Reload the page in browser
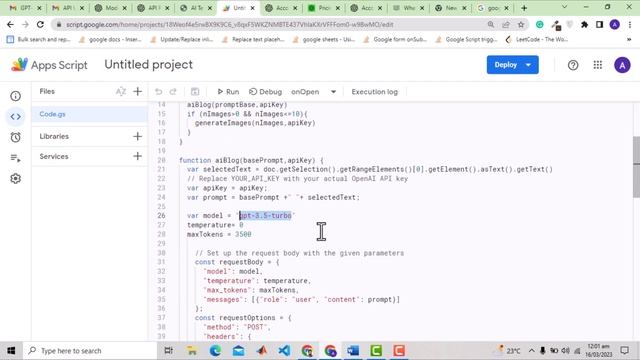 point(40,24)
